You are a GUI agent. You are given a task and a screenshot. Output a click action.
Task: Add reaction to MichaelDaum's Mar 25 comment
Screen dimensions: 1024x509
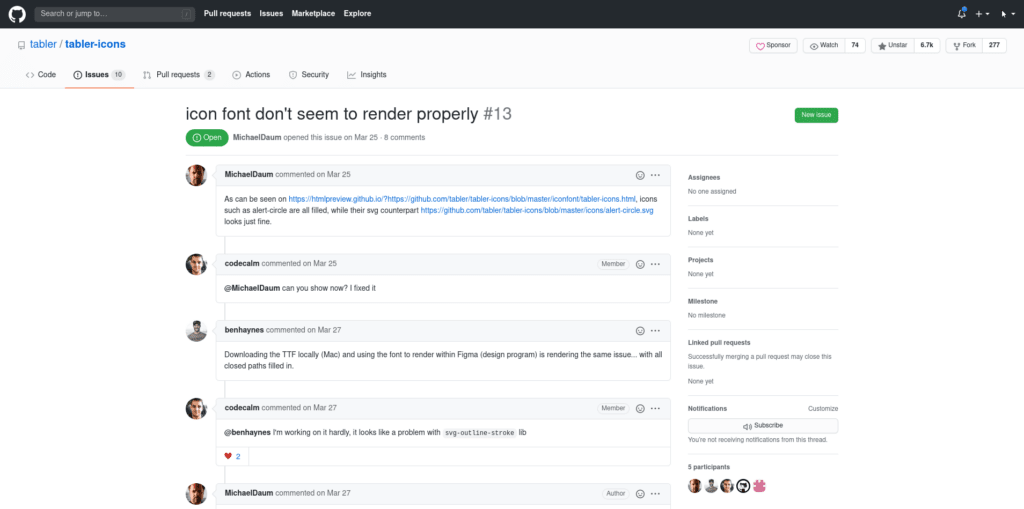click(640, 175)
